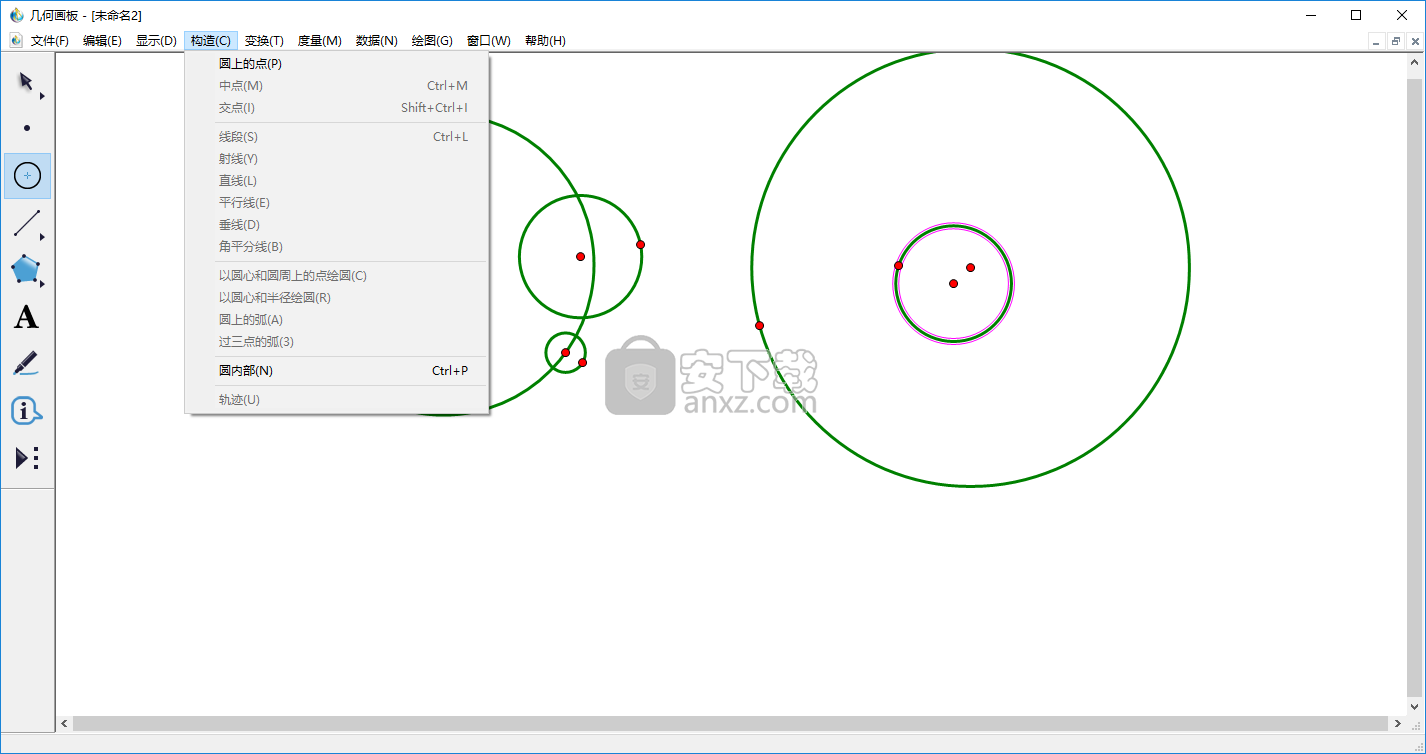Minimize the inner document window
Image resolution: width=1426 pixels, height=754 pixels.
(1377, 41)
